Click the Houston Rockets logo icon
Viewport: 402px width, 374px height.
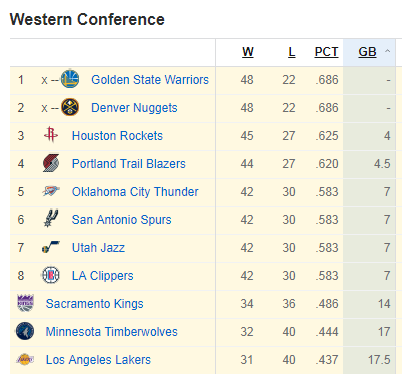pos(51,135)
